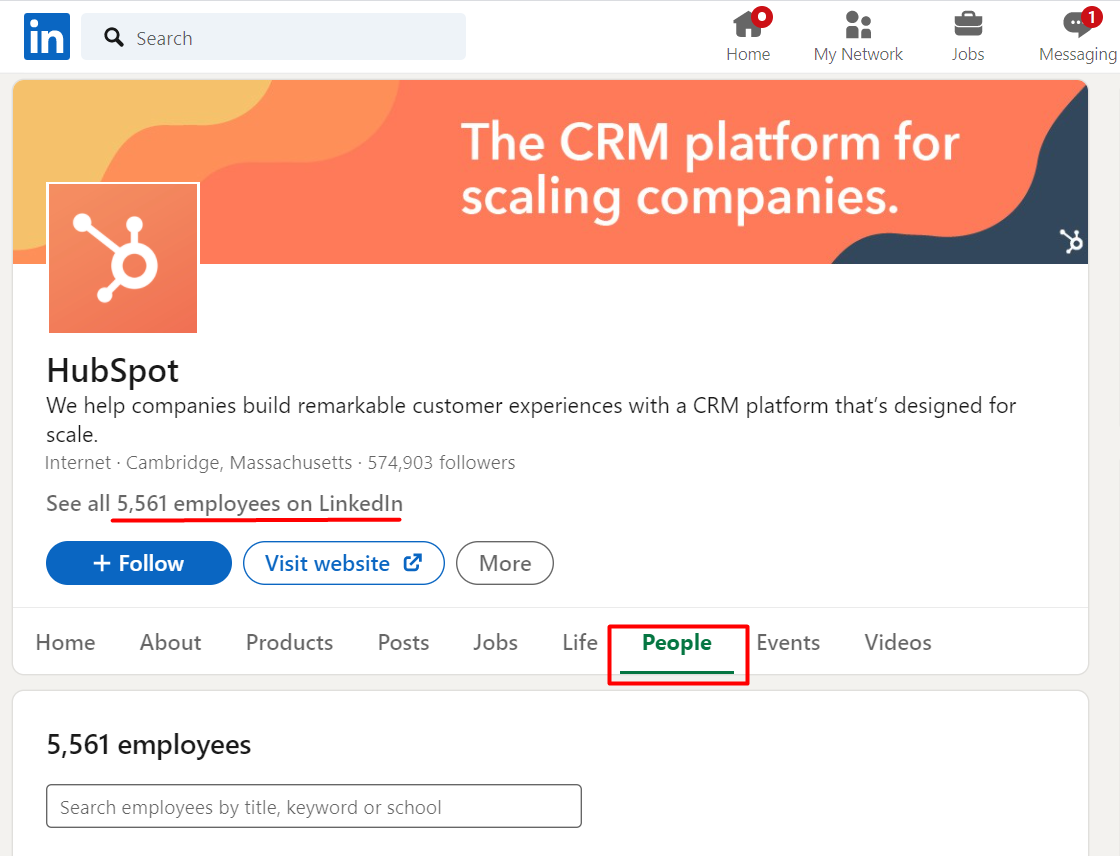This screenshot has width=1120, height=856.
Task: Open the company Jobs tab
Action: 496,642
